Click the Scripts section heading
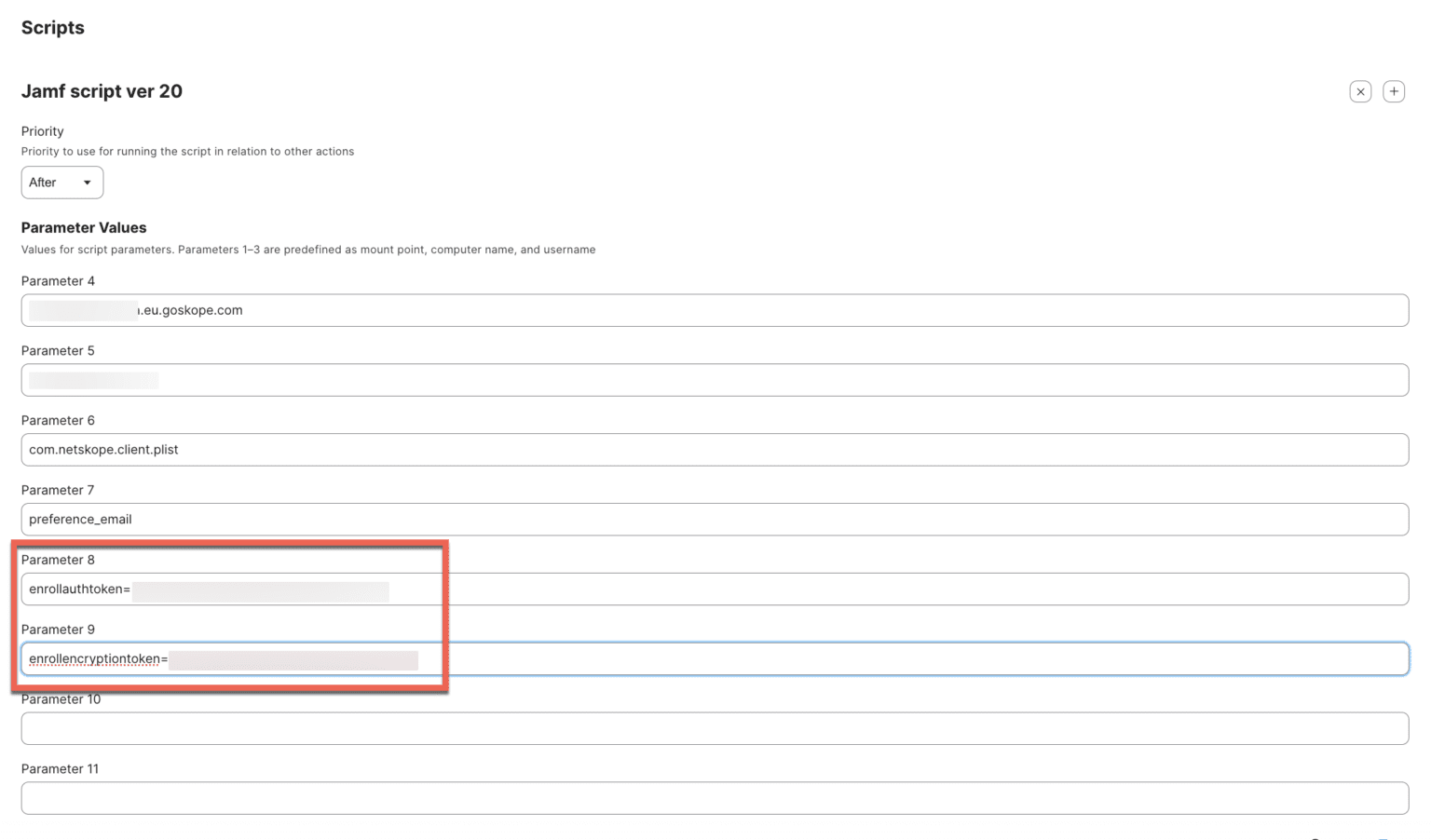Viewport: 1431px width, 840px height. click(x=52, y=27)
